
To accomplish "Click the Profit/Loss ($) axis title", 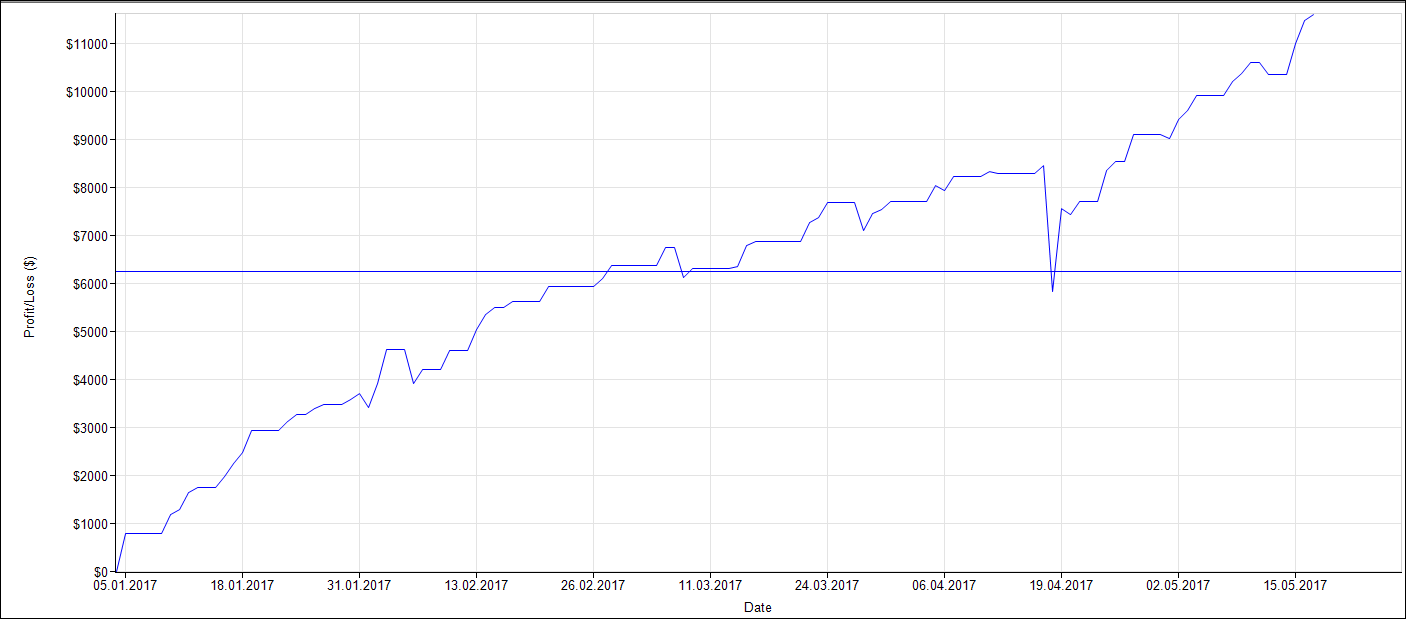I will pos(30,297).
